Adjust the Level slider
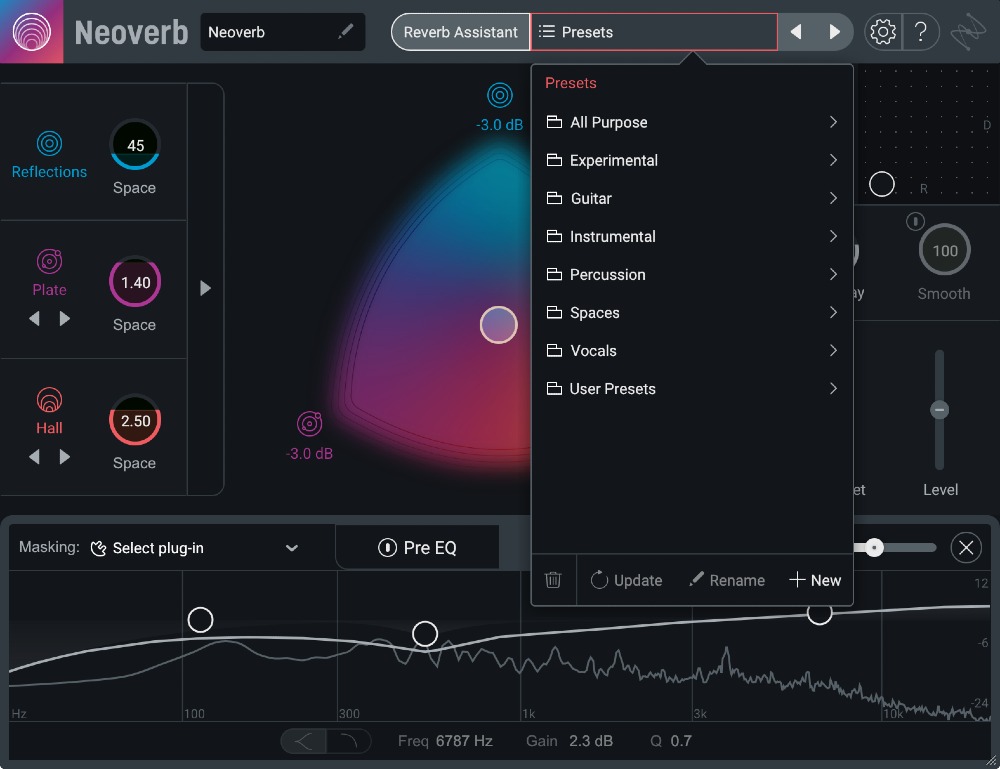This screenshot has height=769, width=1000. (939, 409)
